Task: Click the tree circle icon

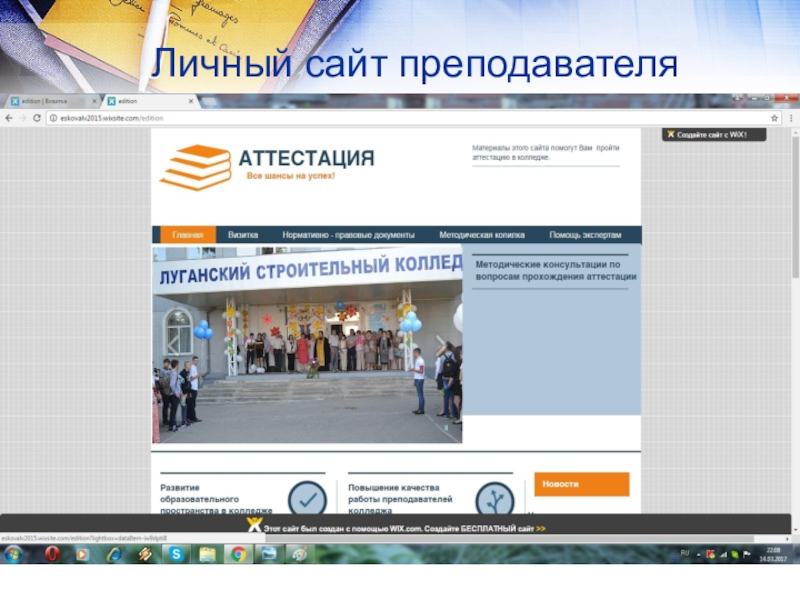Action: pos(494,499)
